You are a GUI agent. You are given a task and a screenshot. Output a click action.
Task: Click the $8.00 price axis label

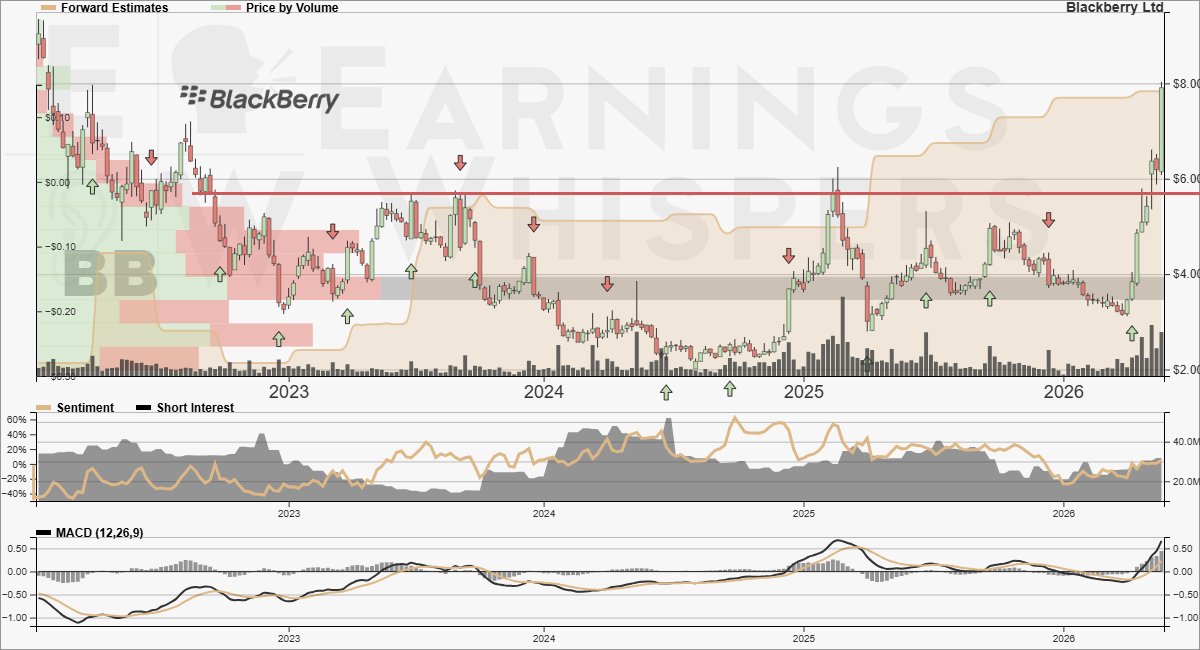pyautogui.click(x=1185, y=83)
